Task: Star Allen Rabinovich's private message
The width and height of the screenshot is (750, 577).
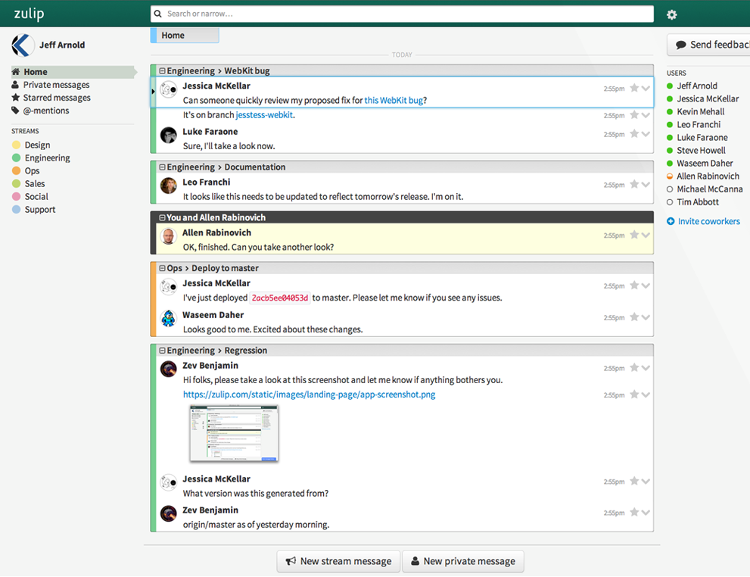Action: 633,235
